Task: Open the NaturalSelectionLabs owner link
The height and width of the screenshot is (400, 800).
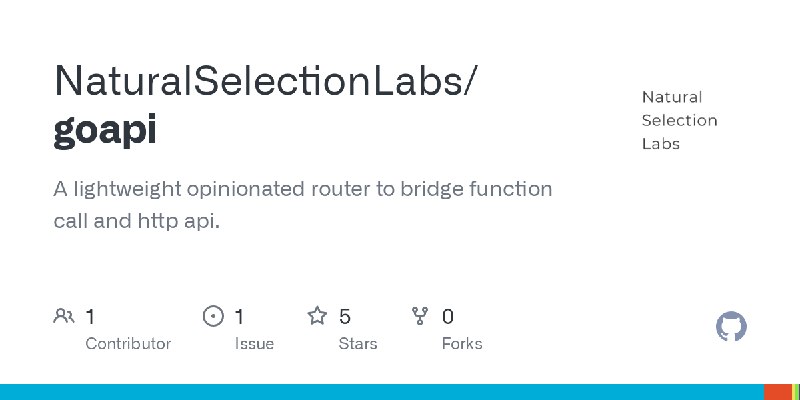Action: (x=264, y=83)
